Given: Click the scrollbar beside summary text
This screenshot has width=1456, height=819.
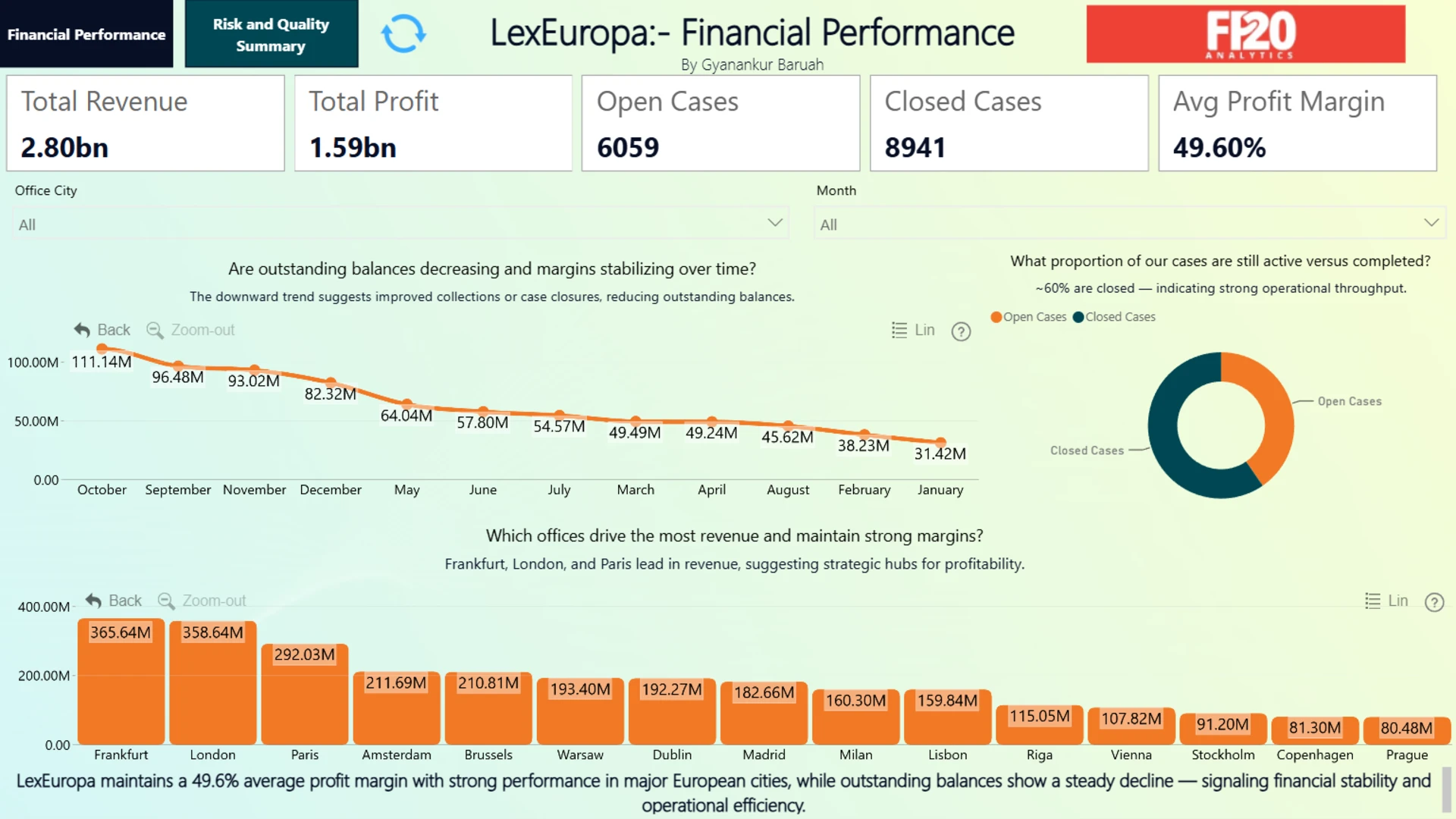Looking at the screenshot, I should 1445,789.
